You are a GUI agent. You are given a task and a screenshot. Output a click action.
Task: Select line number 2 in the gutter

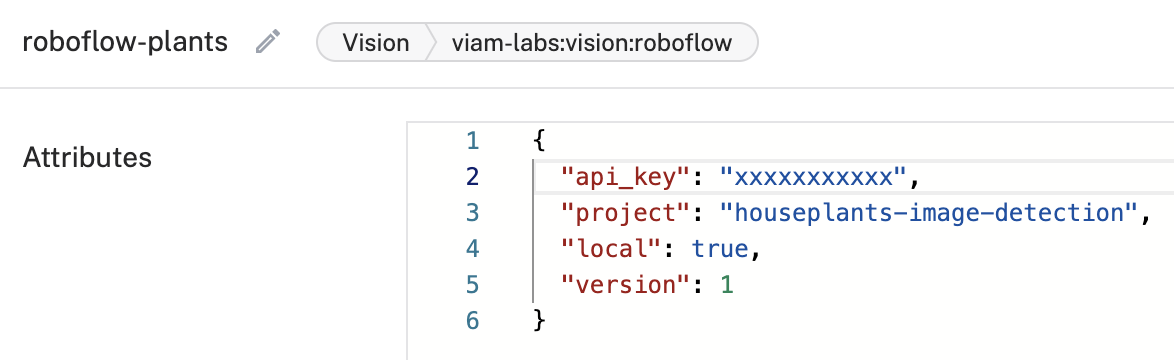click(x=472, y=177)
